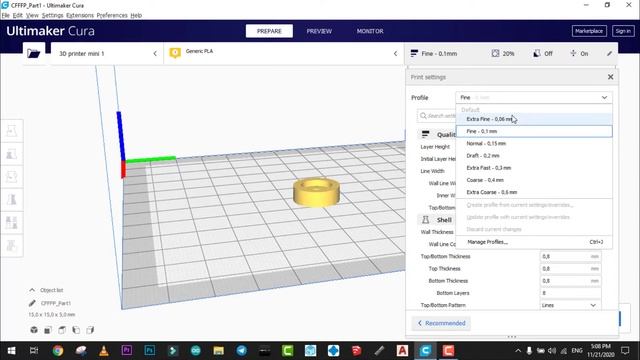The image size is (640, 360).
Task: Click infill 20% icon in settings bar
Action: click(495, 53)
